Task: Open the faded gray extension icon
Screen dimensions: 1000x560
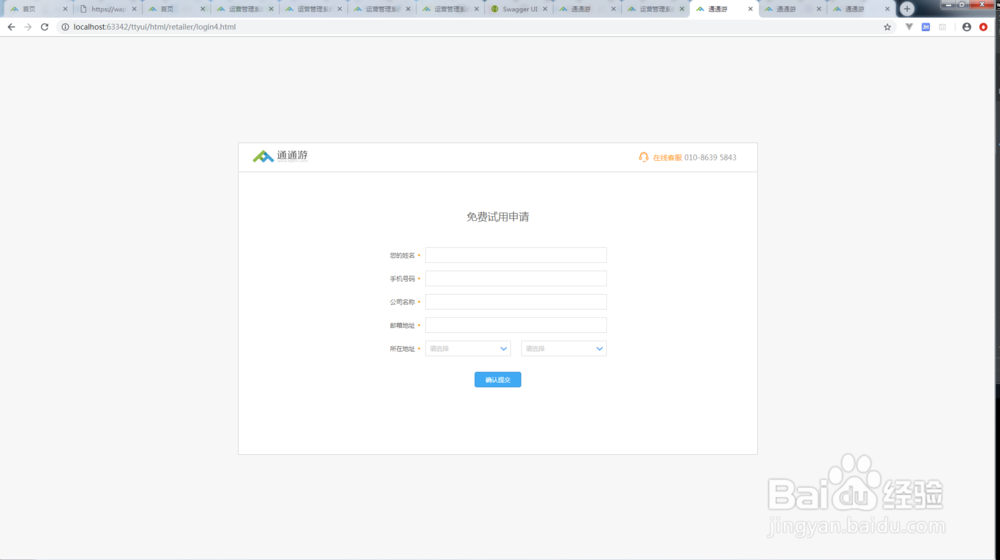Action: (943, 27)
